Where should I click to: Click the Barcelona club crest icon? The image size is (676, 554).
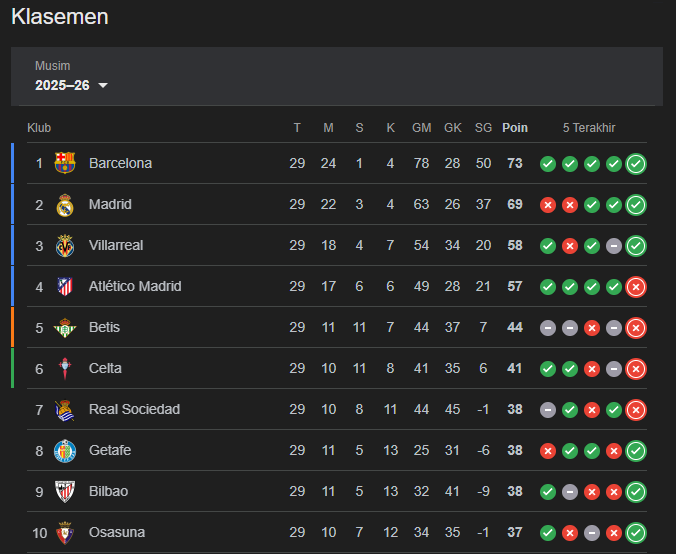coord(65,163)
